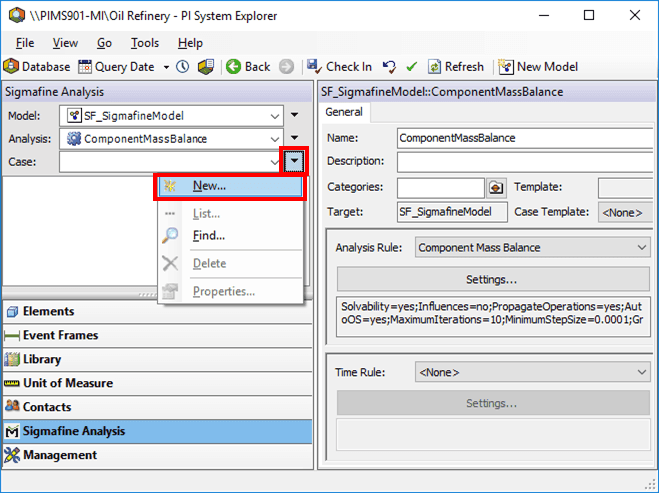This screenshot has width=659, height=493.
Task: Select the General tab
Action: click(x=344, y=112)
